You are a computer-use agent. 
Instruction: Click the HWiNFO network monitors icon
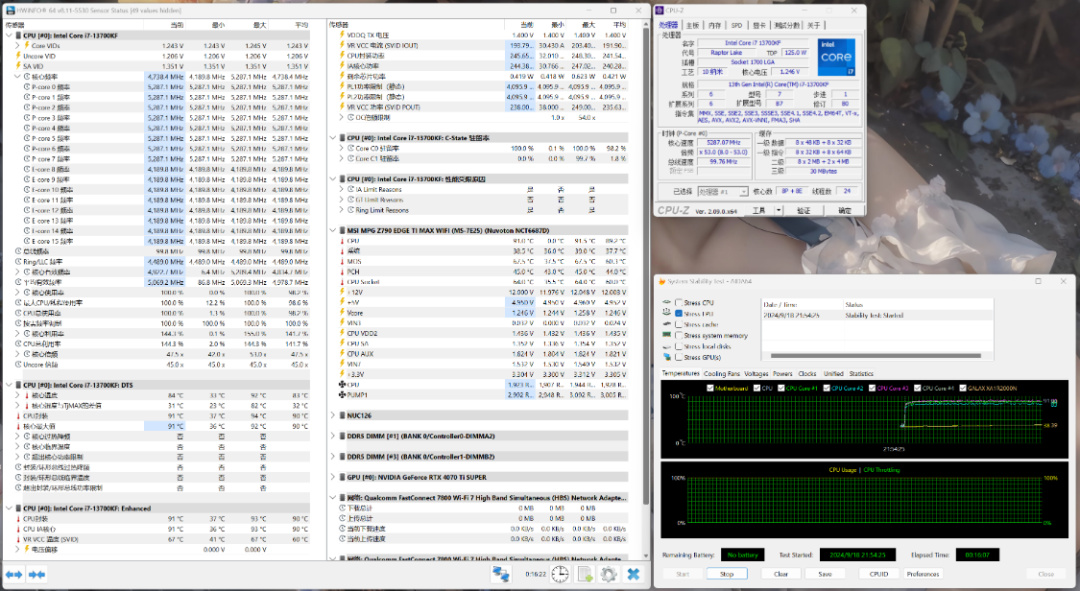pyautogui.click(x=501, y=574)
